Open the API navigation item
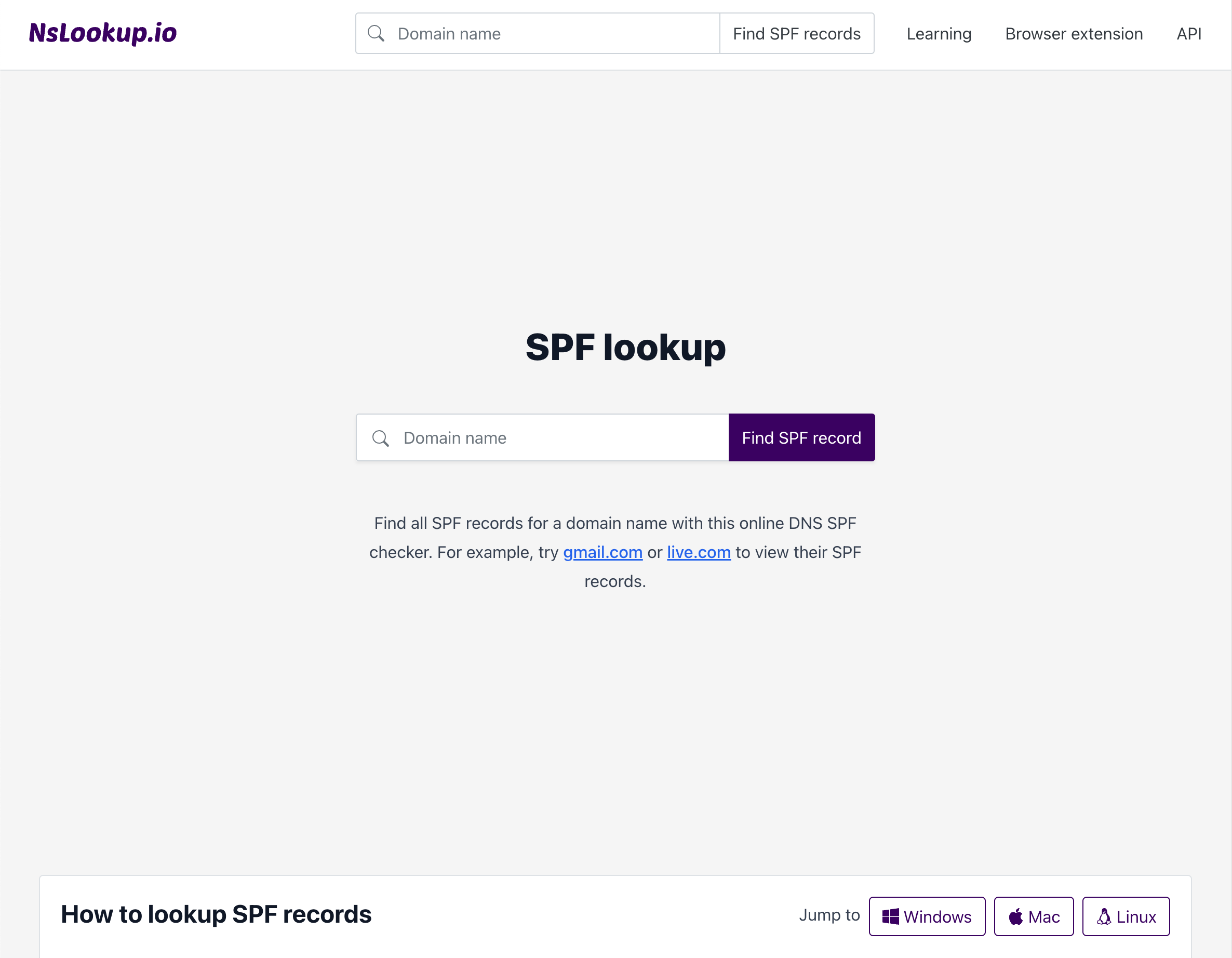Screen dimensions: 1232x958 point(1188,33)
